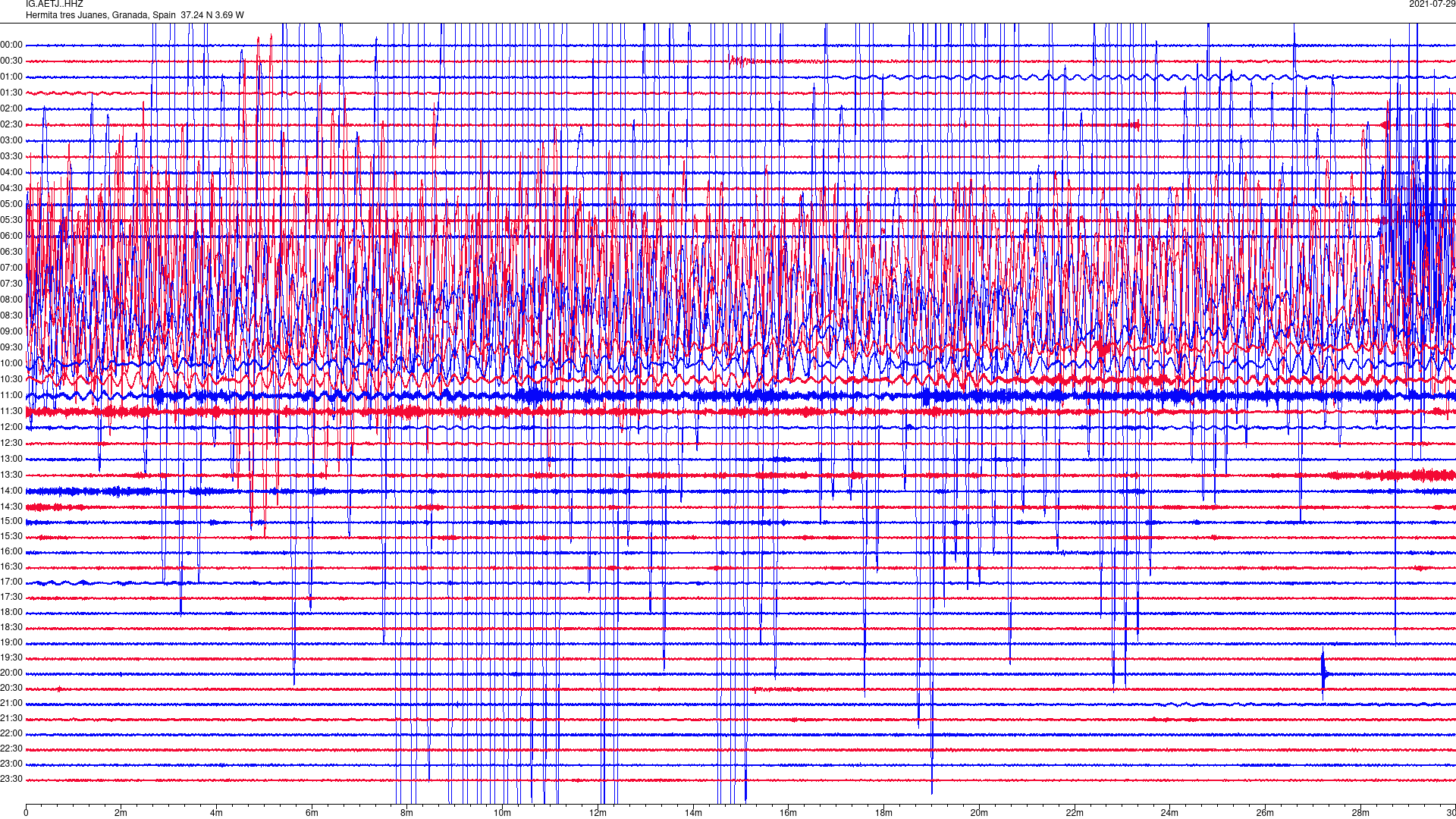Select the 07:00 hour label
This screenshot has width=1456, height=819.
coord(11,268)
